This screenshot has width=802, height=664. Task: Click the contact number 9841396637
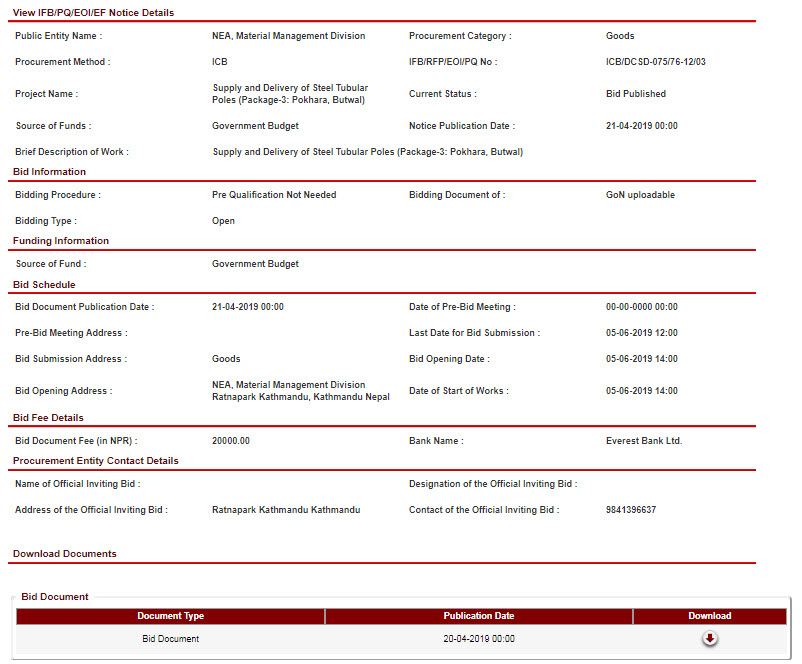[x=630, y=510]
